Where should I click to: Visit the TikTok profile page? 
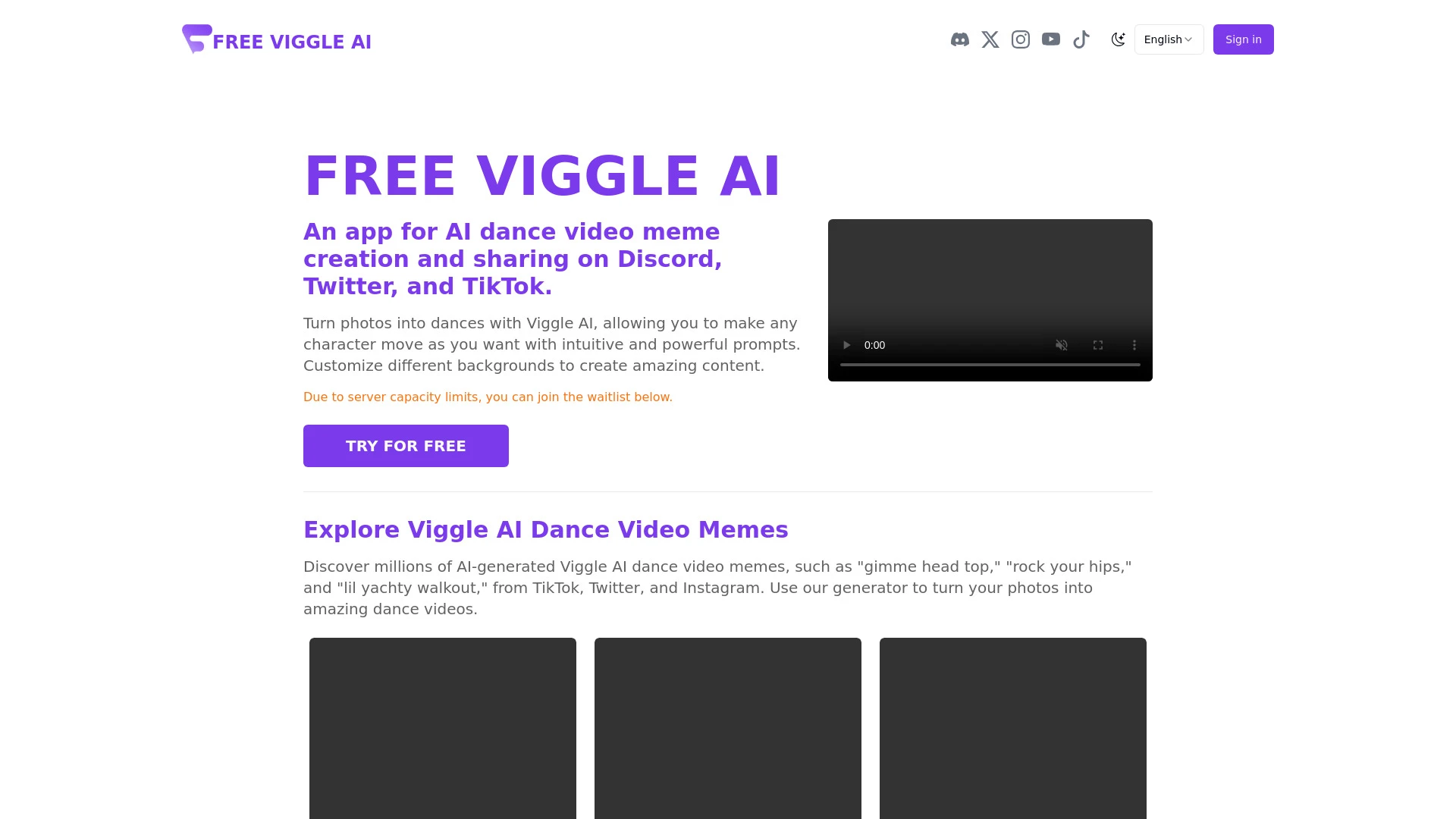[1082, 39]
